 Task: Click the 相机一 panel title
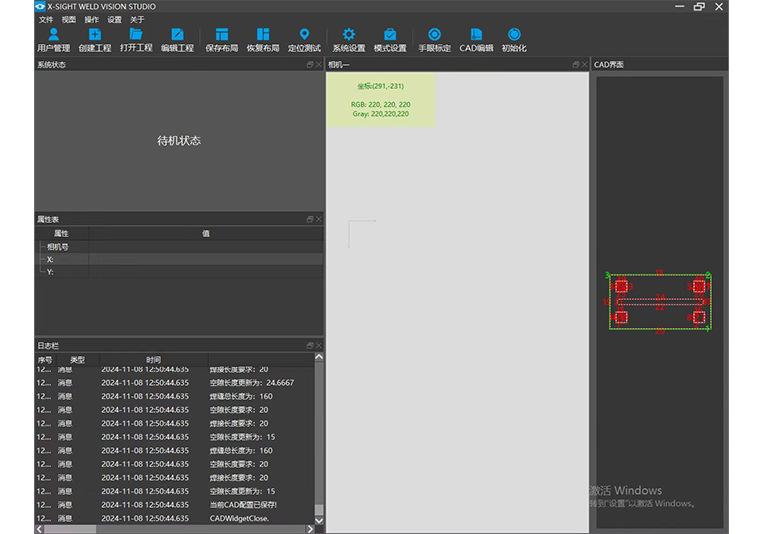click(339, 65)
